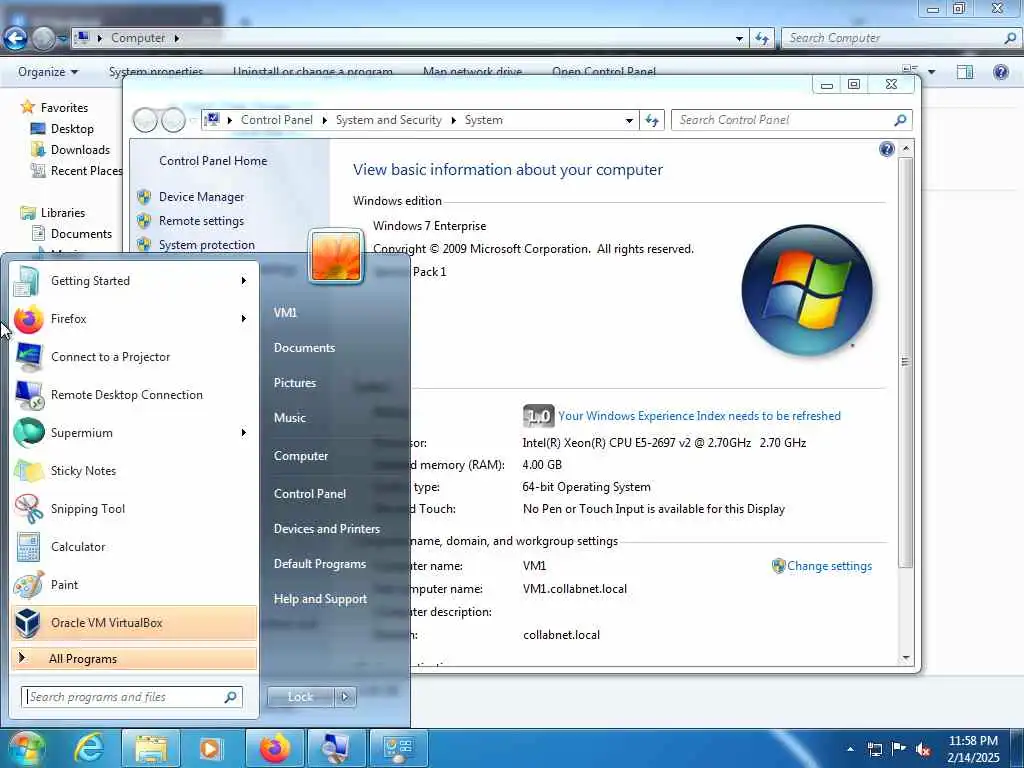Click the network tray icon
The image size is (1024, 768).
[874, 750]
